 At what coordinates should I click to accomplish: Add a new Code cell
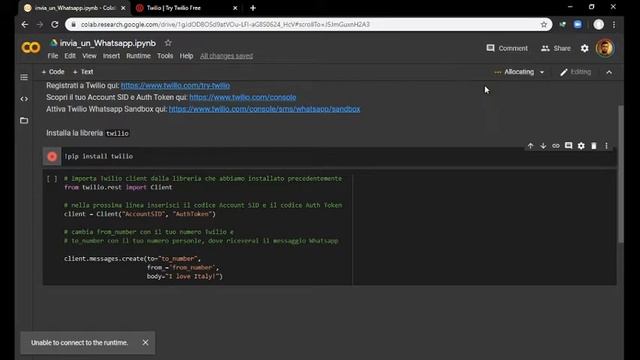click(x=53, y=72)
